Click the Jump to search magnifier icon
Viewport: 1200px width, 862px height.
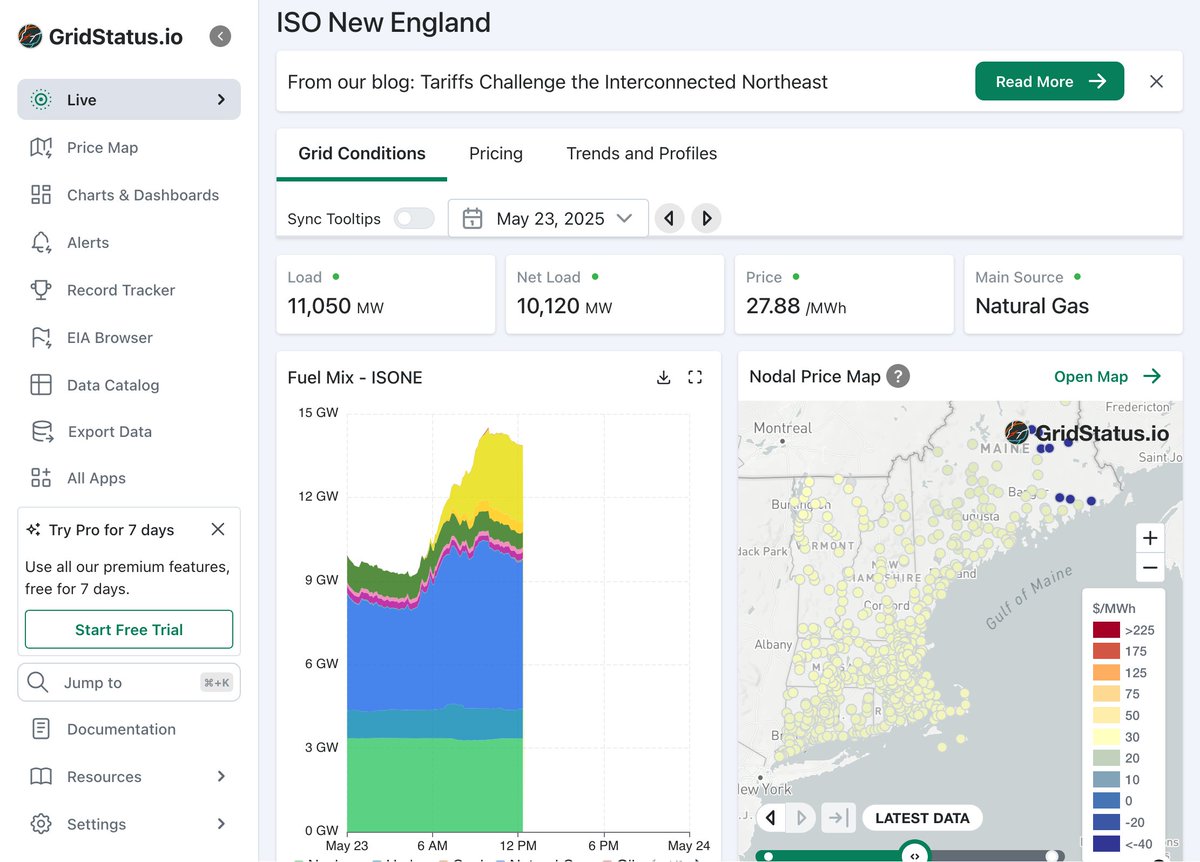click(38, 682)
